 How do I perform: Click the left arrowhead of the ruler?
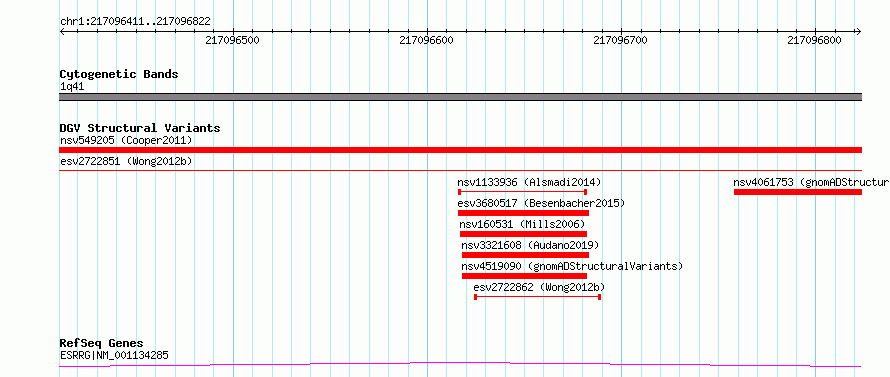(x=62, y=32)
